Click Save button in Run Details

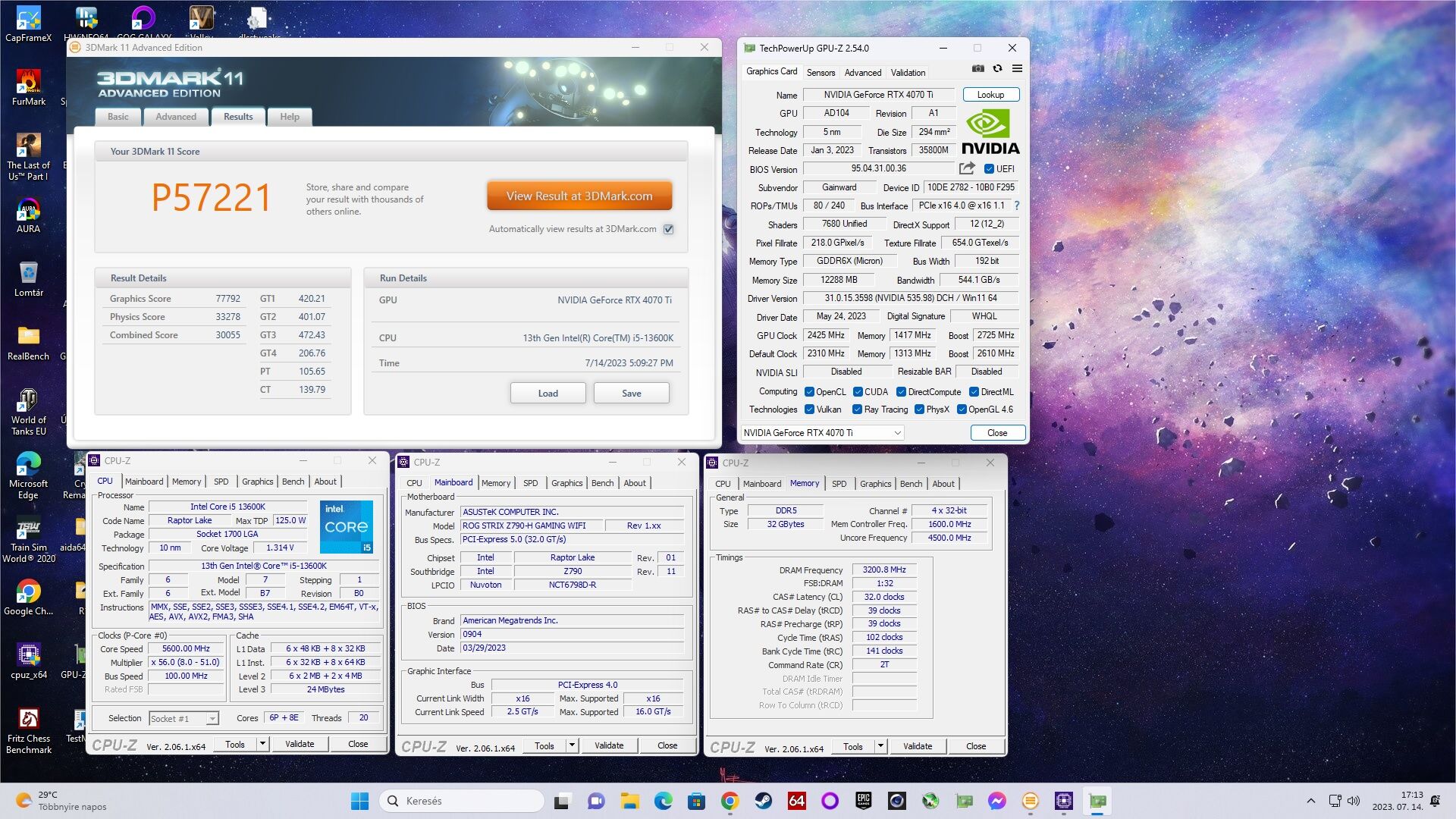(x=631, y=394)
